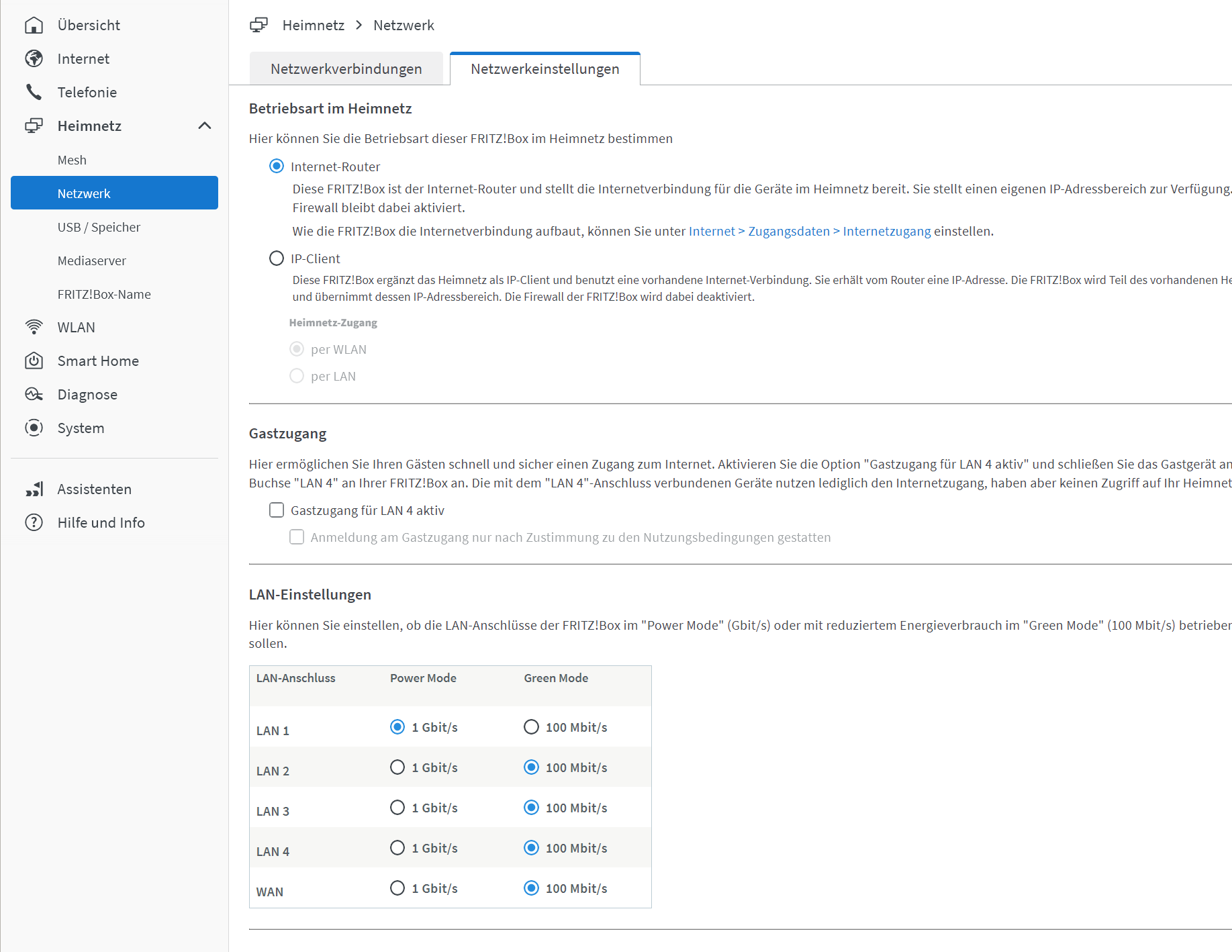Select the IP-Client operating mode
The height and width of the screenshot is (952, 1232).
click(277, 258)
